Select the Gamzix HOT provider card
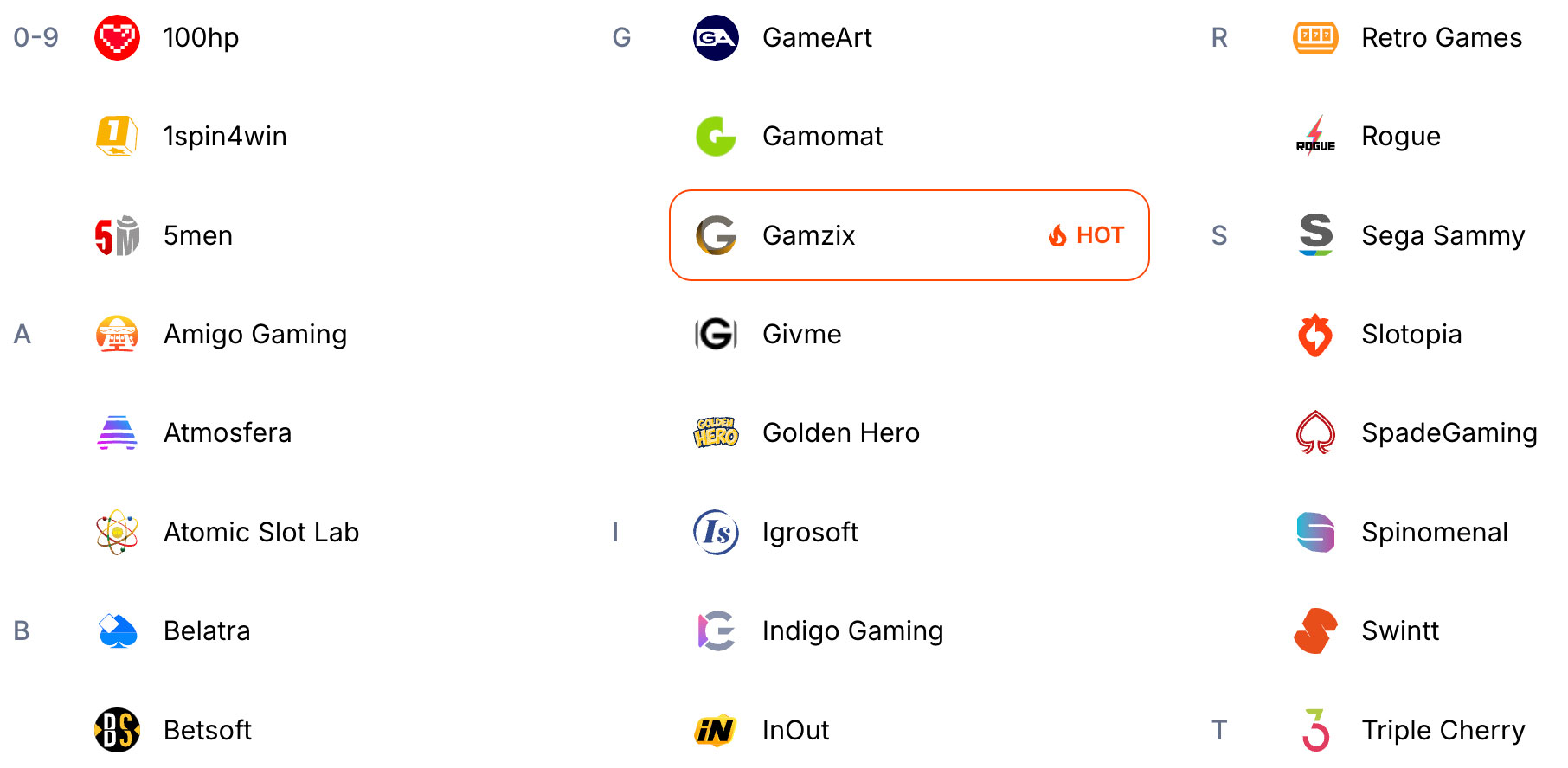The width and height of the screenshot is (1568, 768). tap(909, 235)
